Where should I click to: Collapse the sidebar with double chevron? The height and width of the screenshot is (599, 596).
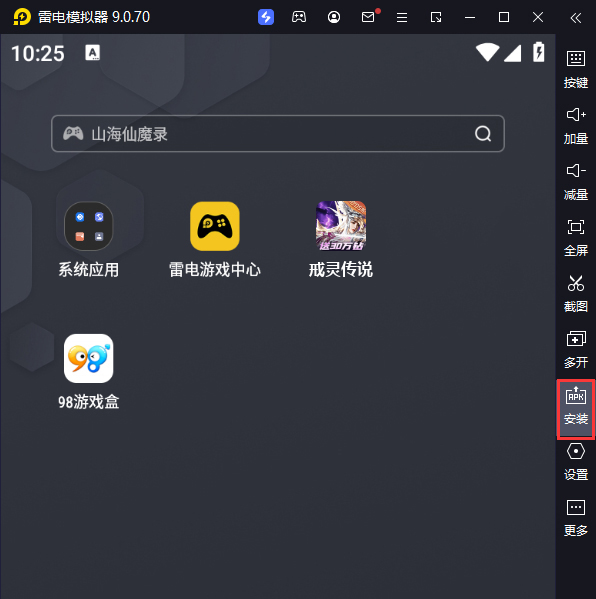576,18
